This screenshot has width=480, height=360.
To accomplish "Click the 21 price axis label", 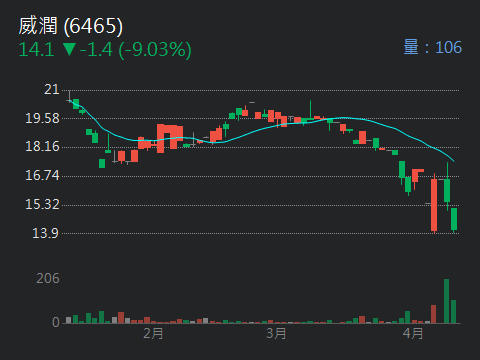I will click(52, 89).
